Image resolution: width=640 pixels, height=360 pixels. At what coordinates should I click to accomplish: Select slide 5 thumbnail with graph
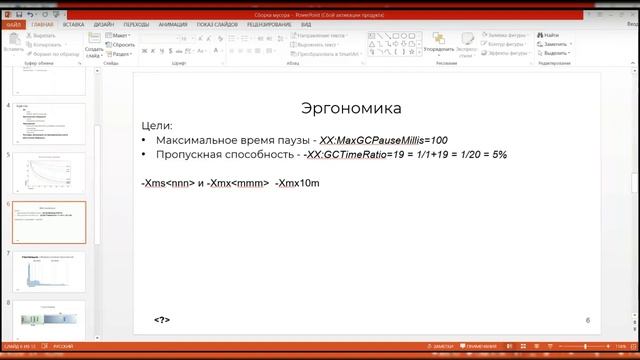[x=49, y=173]
